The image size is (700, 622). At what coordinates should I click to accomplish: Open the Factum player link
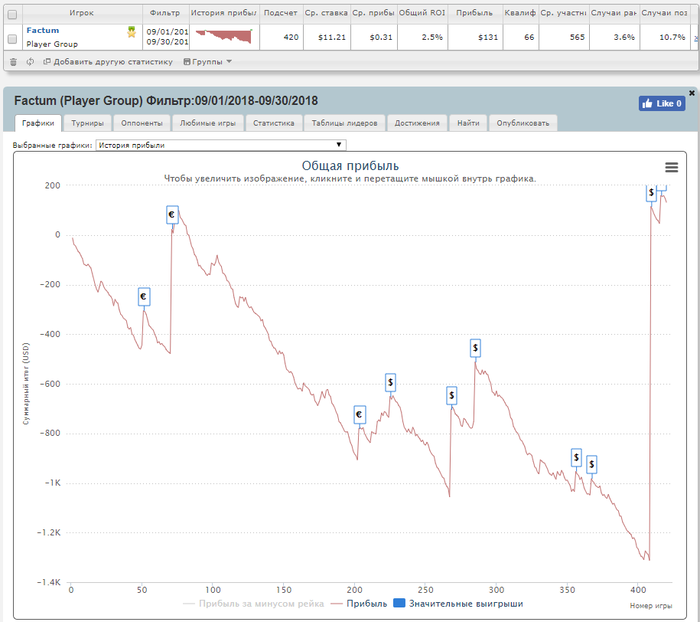[42, 31]
